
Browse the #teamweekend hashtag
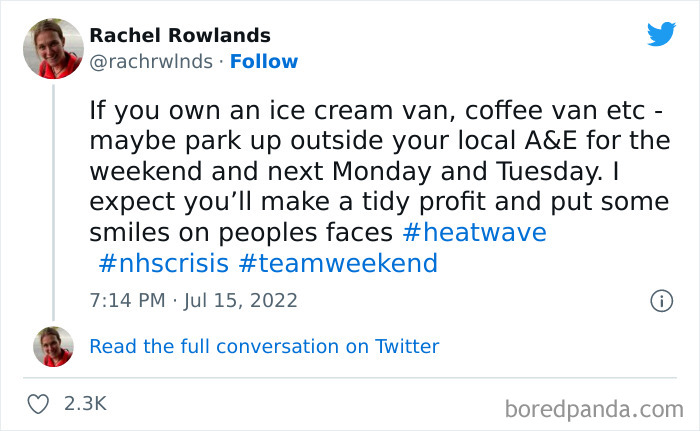click(339, 264)
